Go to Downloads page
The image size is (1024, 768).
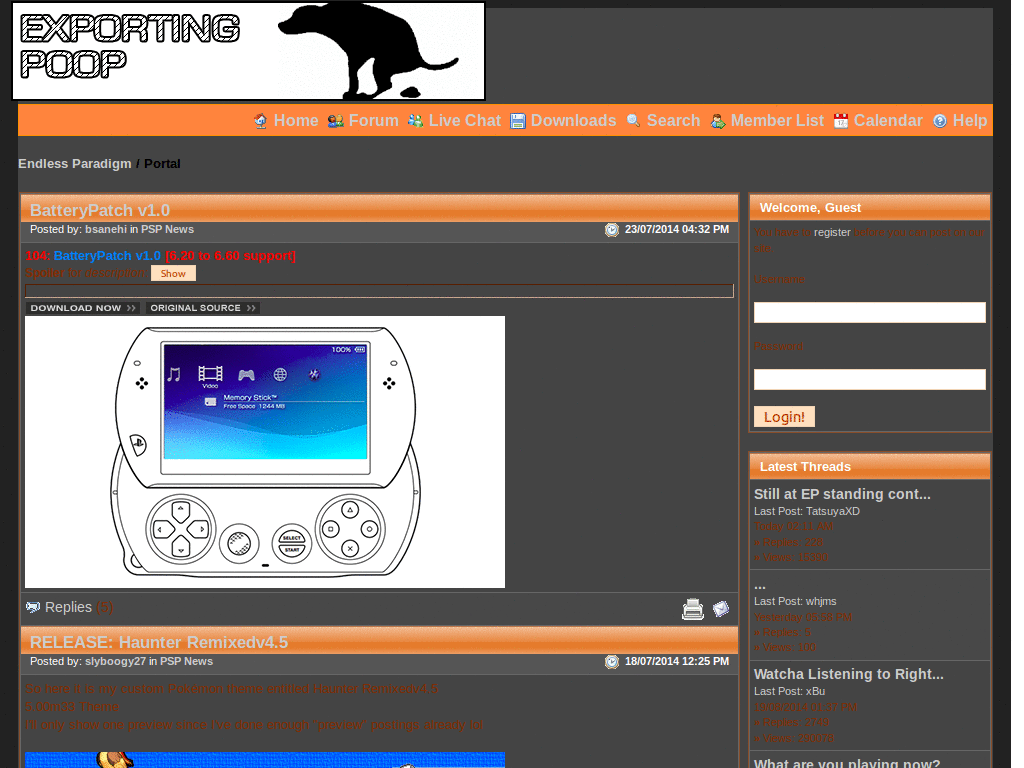click(573, 121)
